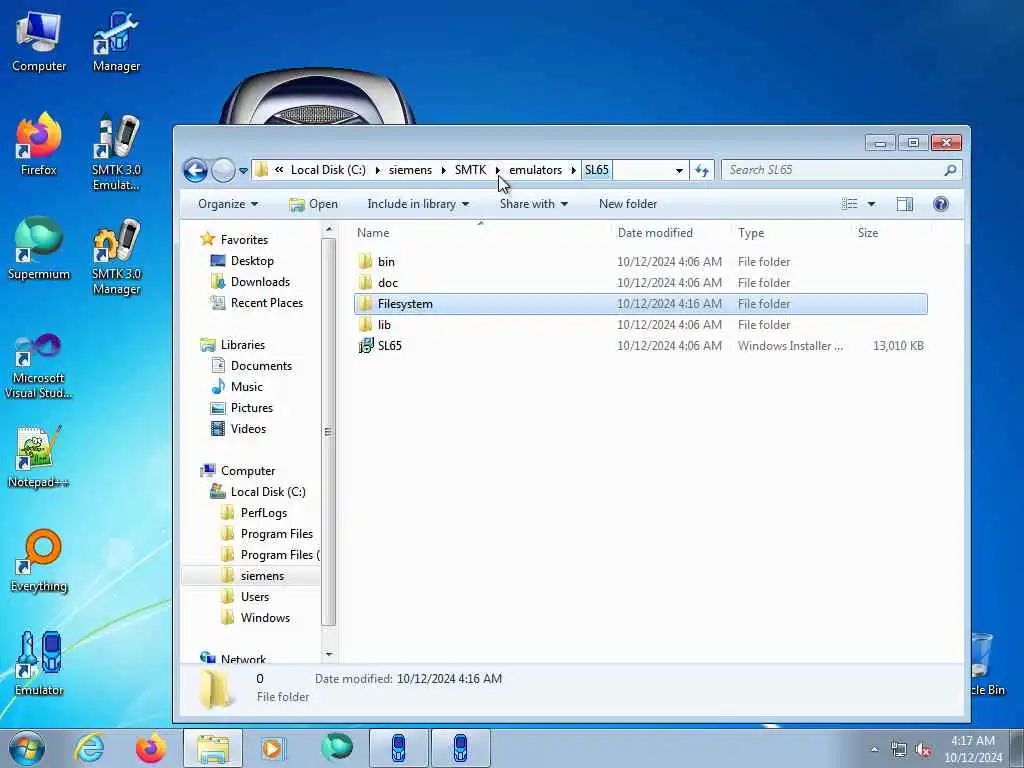Open Internet Explorer from the taskbar
Viewport: 1024px width, 768px height.
click(89, 748)
